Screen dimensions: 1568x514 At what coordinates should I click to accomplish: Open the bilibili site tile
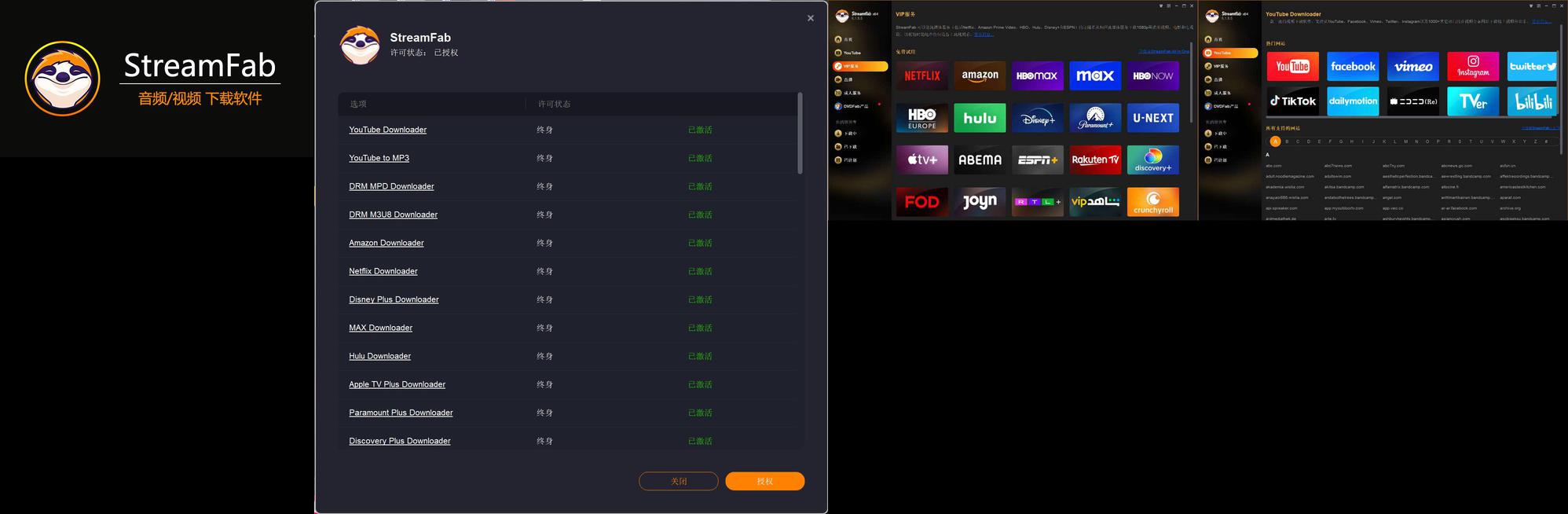pos(1533,101)
